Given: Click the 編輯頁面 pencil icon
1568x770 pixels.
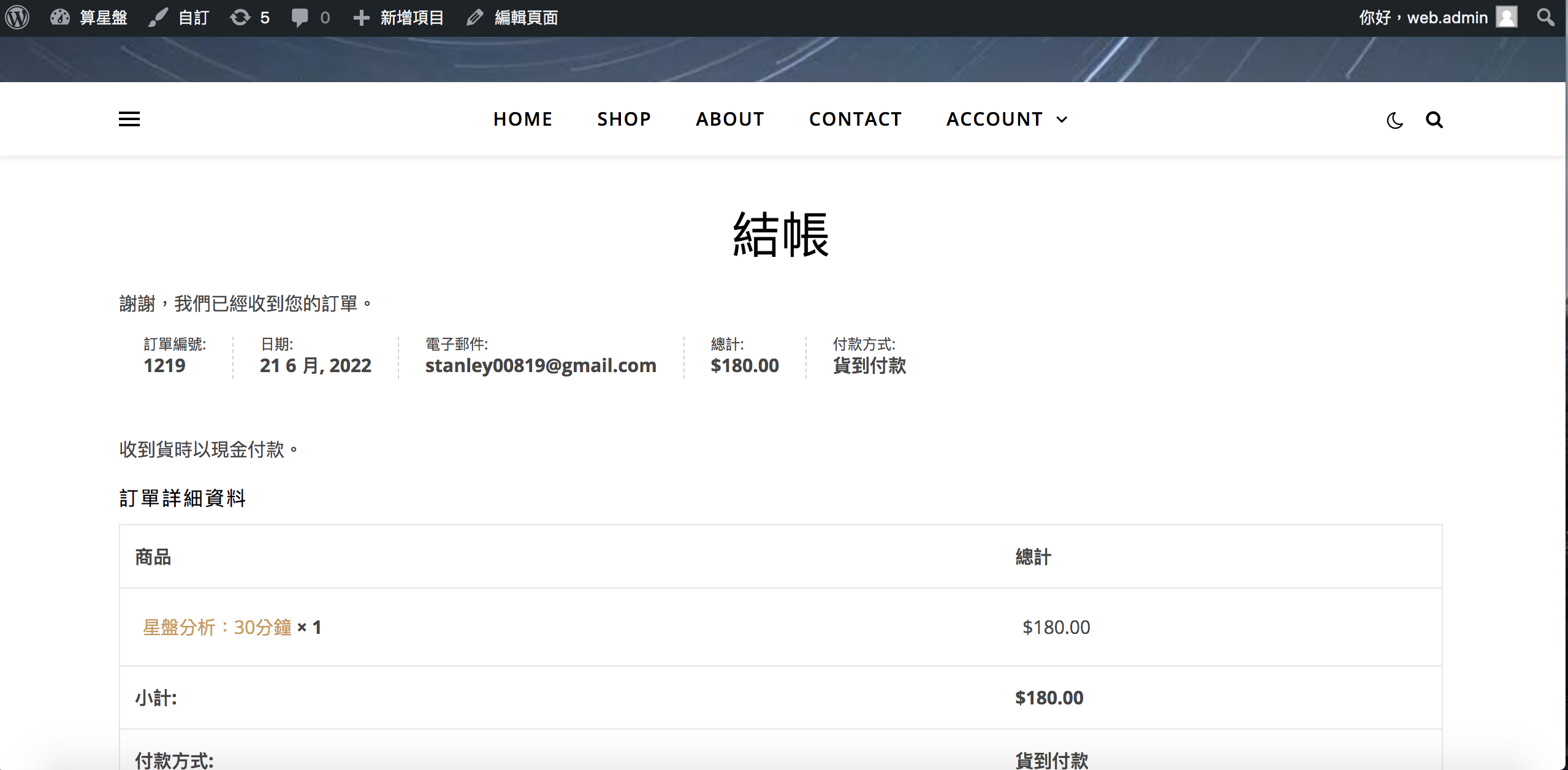Looking at the screenshot, I should click(x=475, y=17).
